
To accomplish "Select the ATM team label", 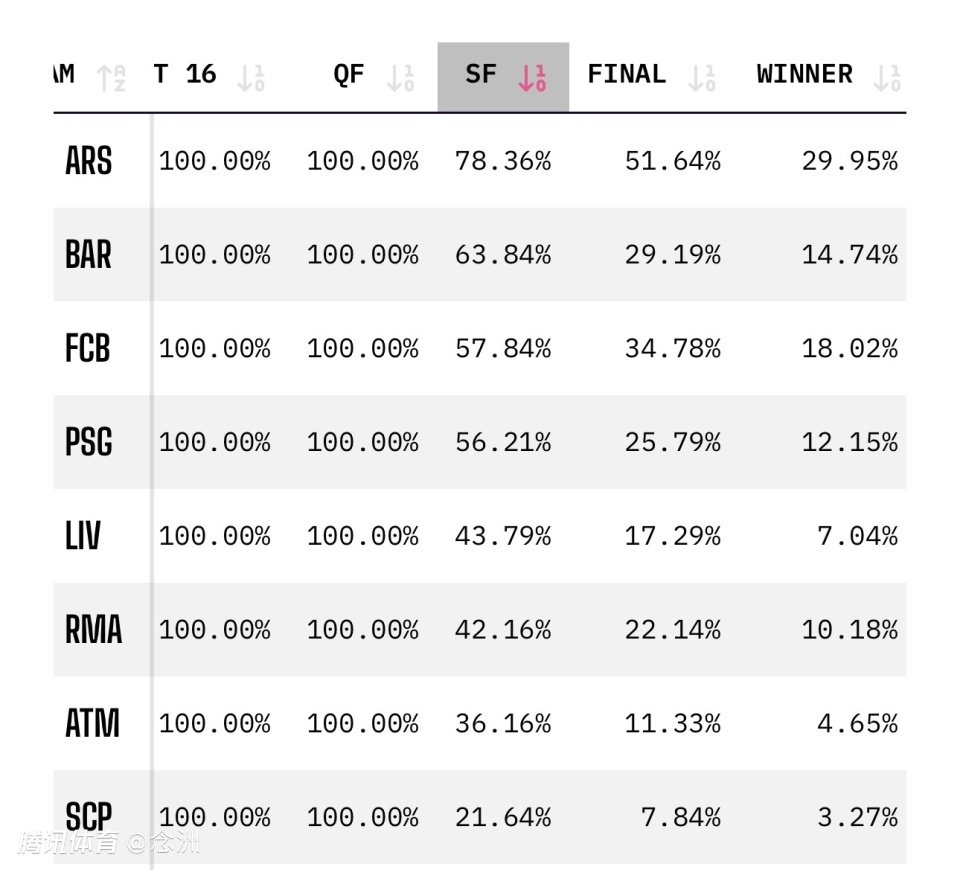I will click(x=92, y=723).
